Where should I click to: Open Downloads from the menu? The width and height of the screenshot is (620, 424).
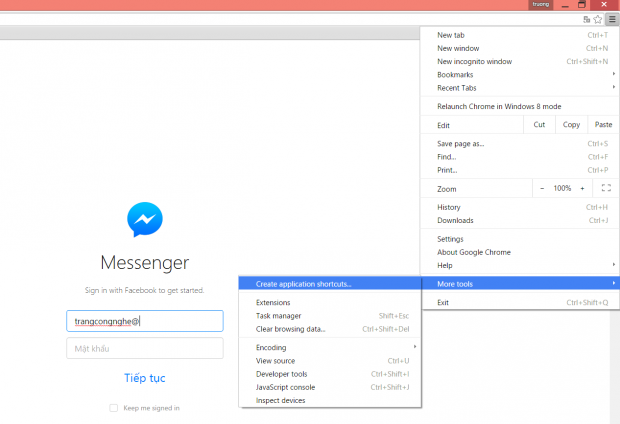click(x=519, y=220)
